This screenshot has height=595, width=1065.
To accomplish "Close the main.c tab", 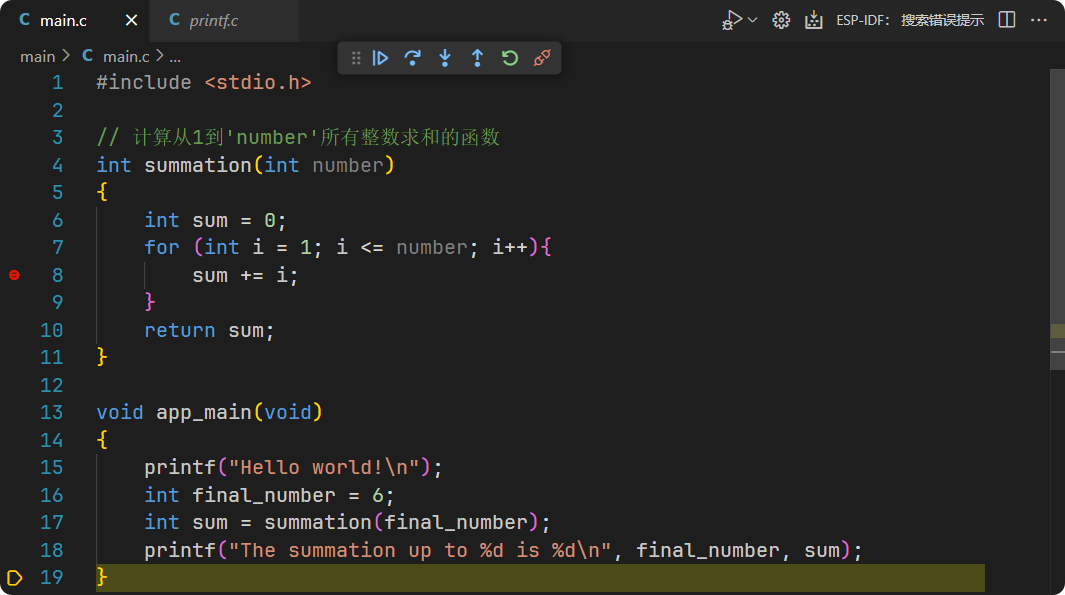I will [x=131, y=20].
